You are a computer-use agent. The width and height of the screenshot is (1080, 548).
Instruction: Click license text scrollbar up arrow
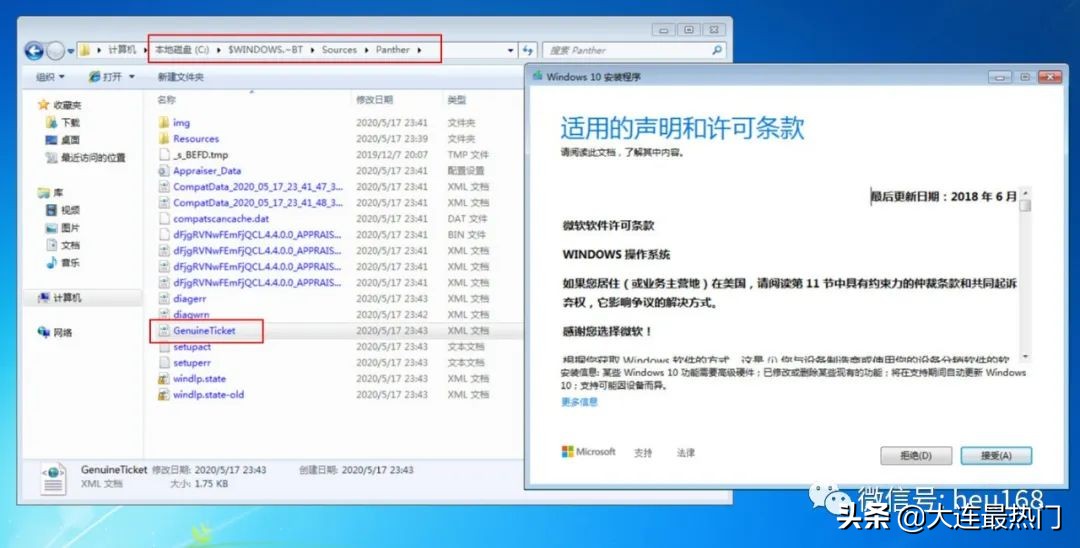click(x=1026, y=193)
